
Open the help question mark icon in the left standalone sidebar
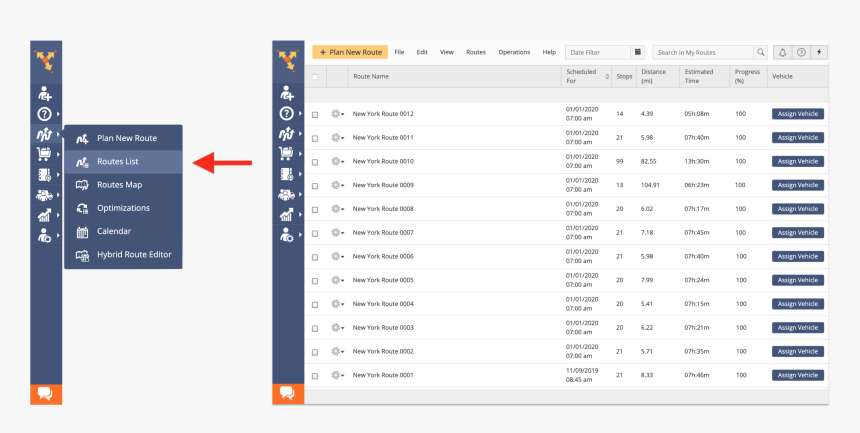(44, 114)
